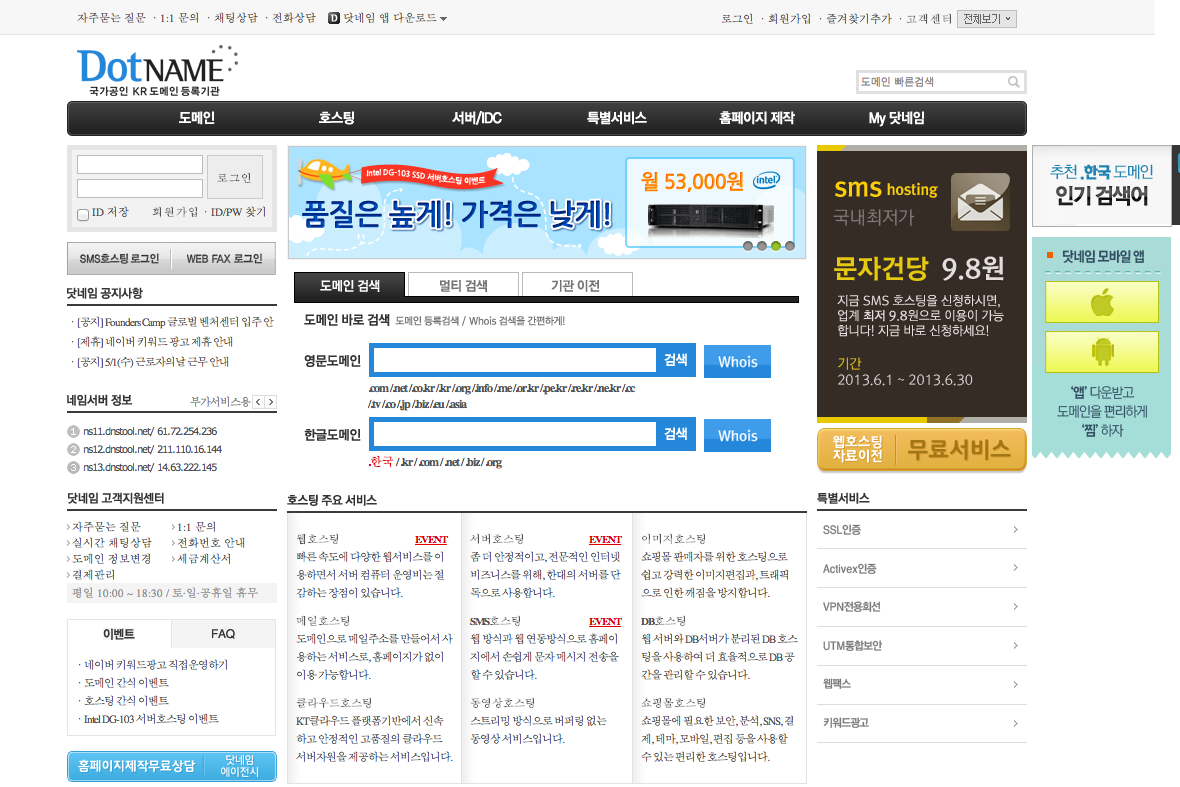Click the magnifier icon in domain quick search
The image size is (1180, 787).
1014,82
